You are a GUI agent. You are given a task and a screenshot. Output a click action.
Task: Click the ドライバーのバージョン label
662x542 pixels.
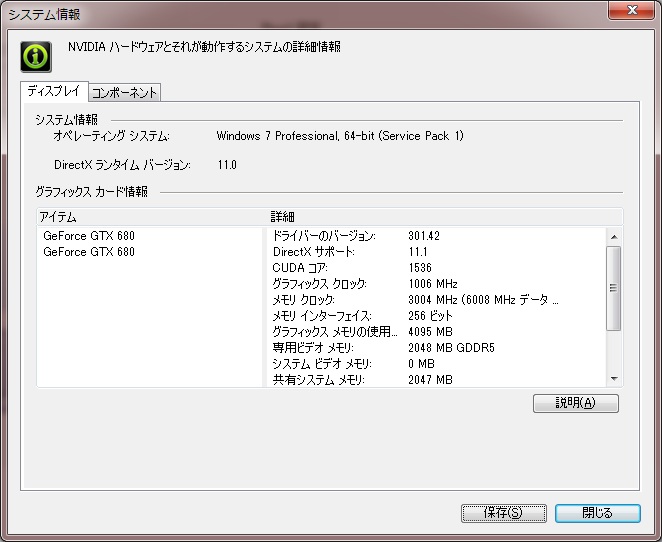pos(324,236)
